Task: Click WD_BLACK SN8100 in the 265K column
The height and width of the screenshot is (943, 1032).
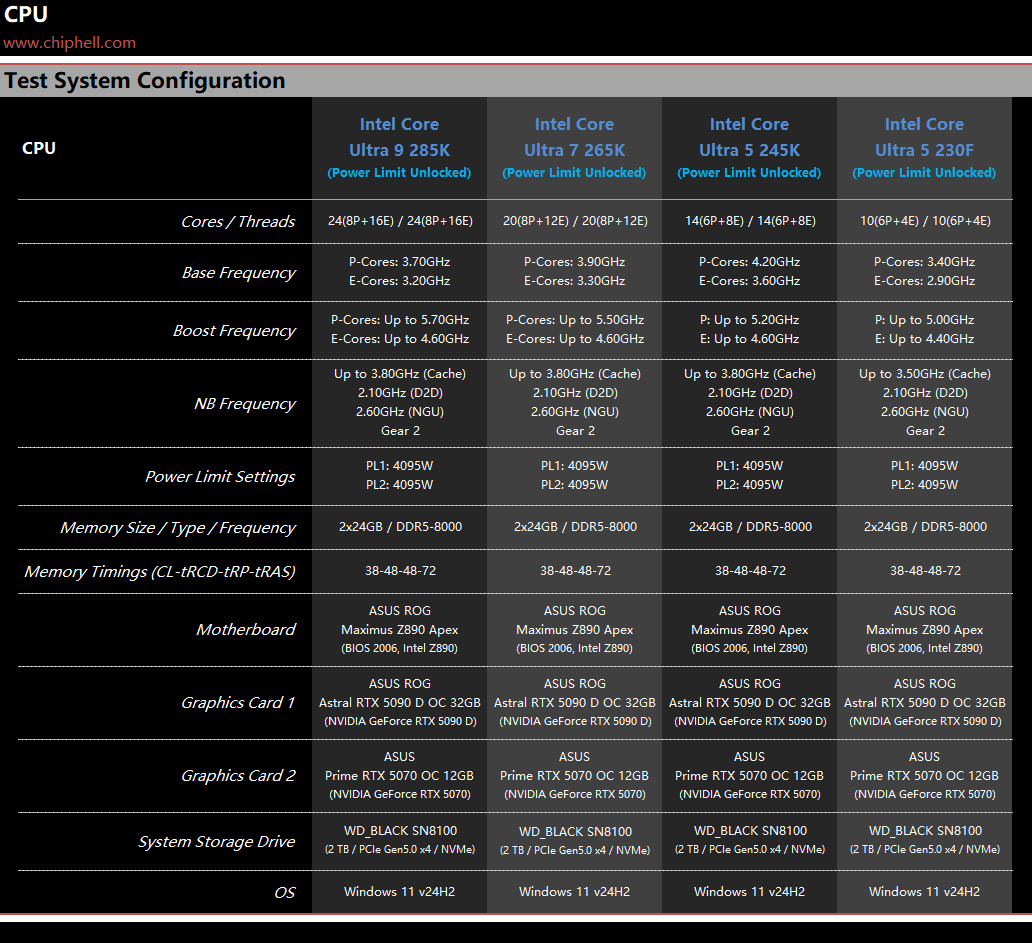Action: click(x=575, y=832)
